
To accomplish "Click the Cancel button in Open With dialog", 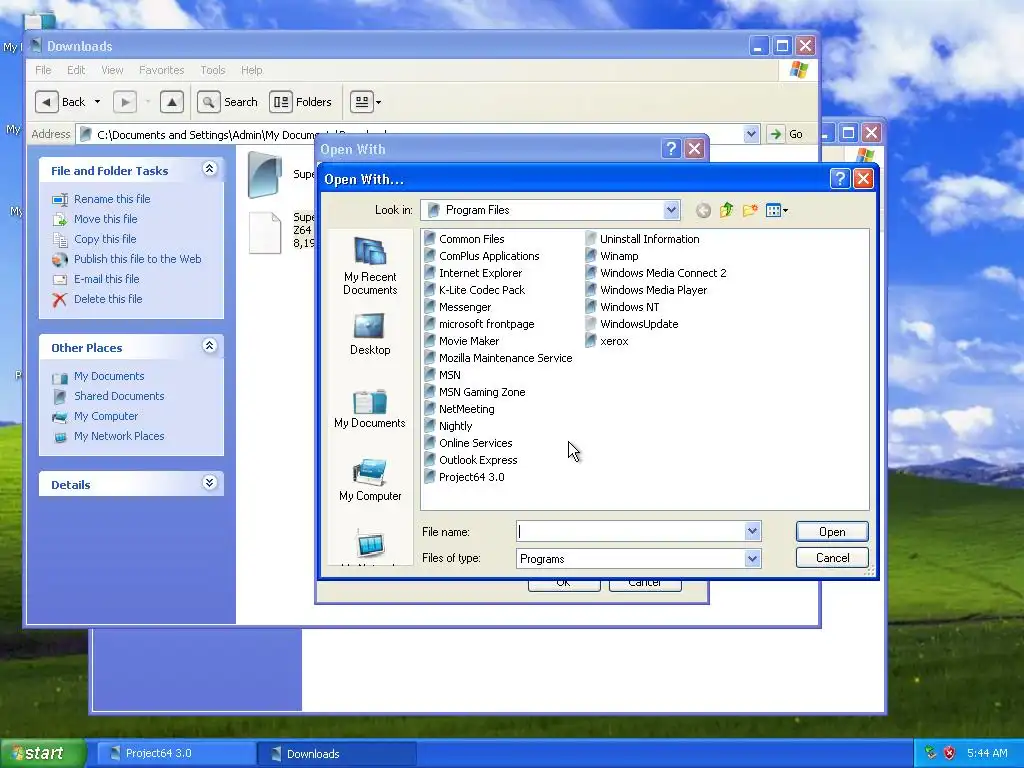I will click(832, 558).
